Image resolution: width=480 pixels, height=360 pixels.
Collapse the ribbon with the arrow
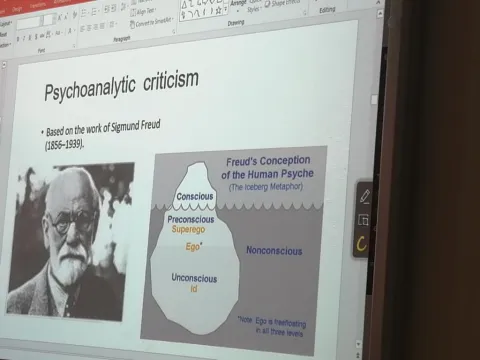(378, 2)
